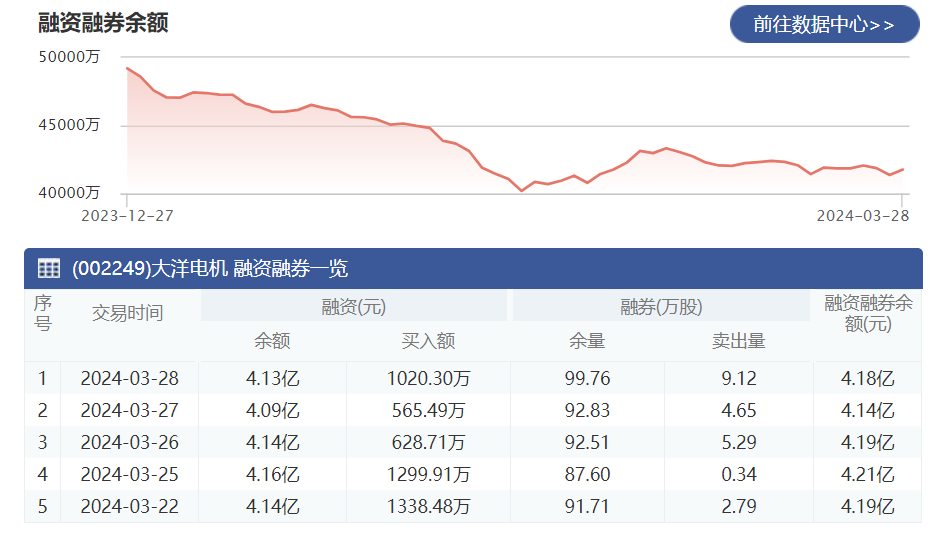Viewport: 936px width, 534px height.
Task: Click the 565.49万 buy amount
Action: pos(428,410)
